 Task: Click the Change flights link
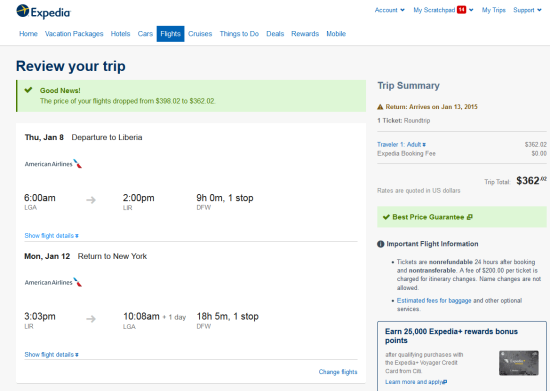pyautogui.click(x=338, y=372)
